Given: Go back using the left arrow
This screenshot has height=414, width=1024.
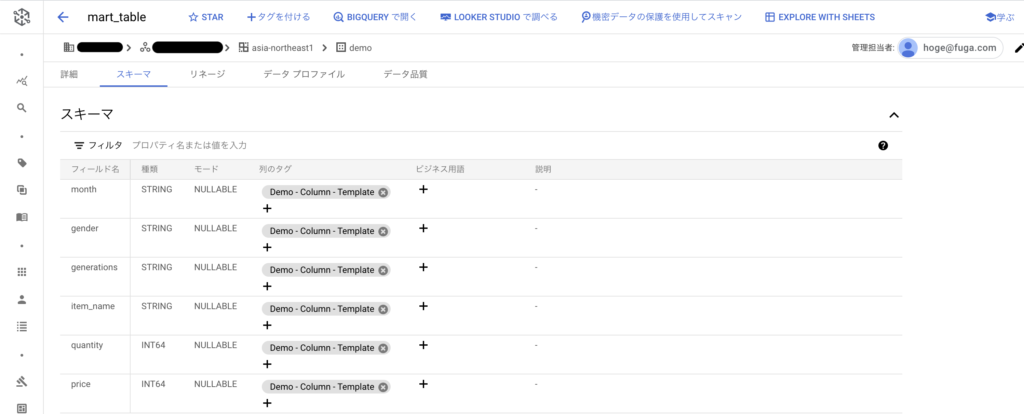Looking at the screenshot, I should 63,17.
